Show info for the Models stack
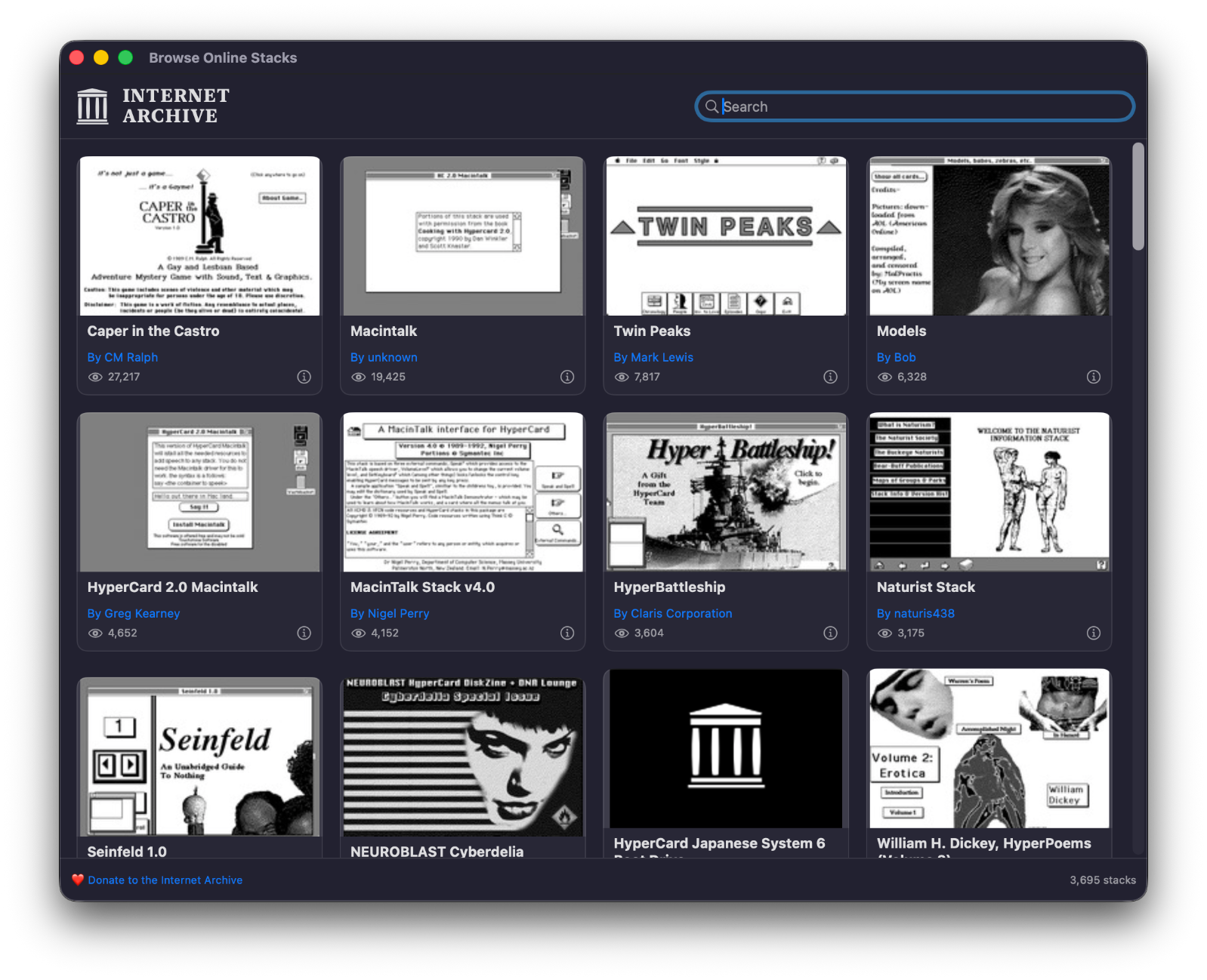This screenshot has width=1207, height=980. [1093, 377]
